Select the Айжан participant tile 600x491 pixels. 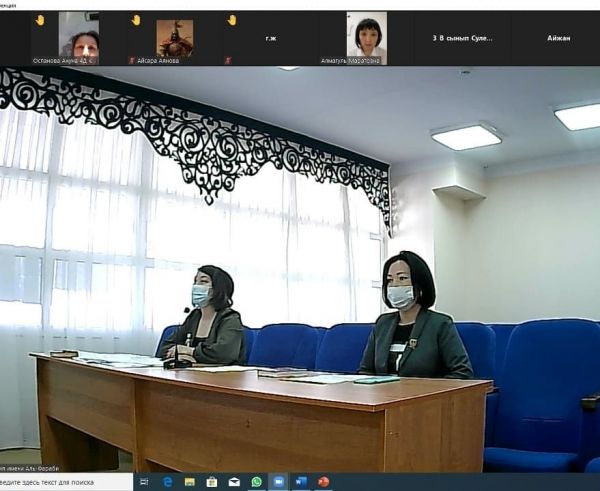(x=558, y=38)
